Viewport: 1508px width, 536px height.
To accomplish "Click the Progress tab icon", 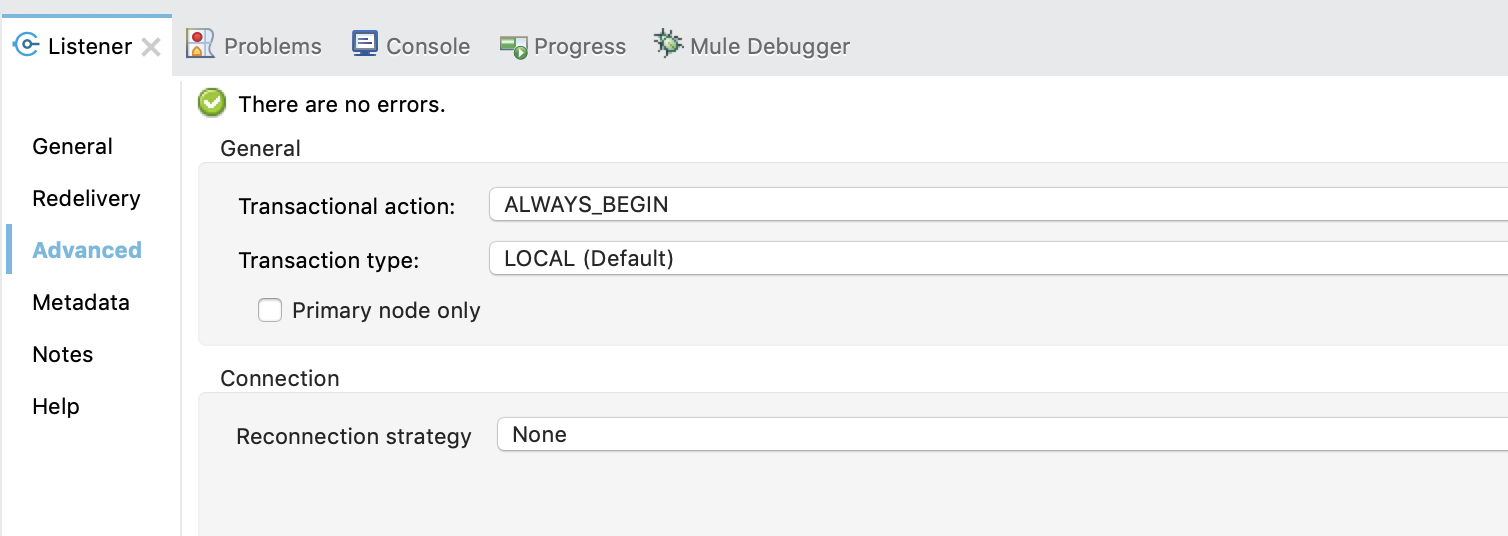I will pyautogui.click(x=514, y=46).
